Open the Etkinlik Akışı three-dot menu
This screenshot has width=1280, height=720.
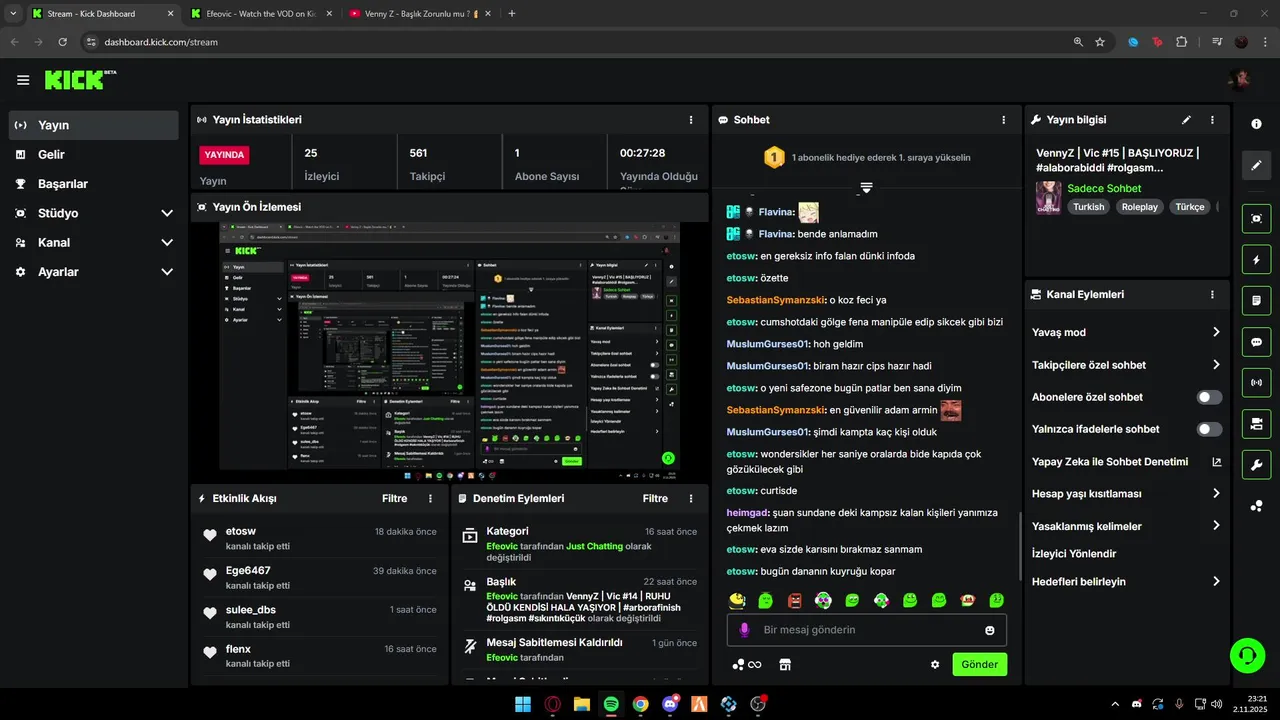[430, 498]
